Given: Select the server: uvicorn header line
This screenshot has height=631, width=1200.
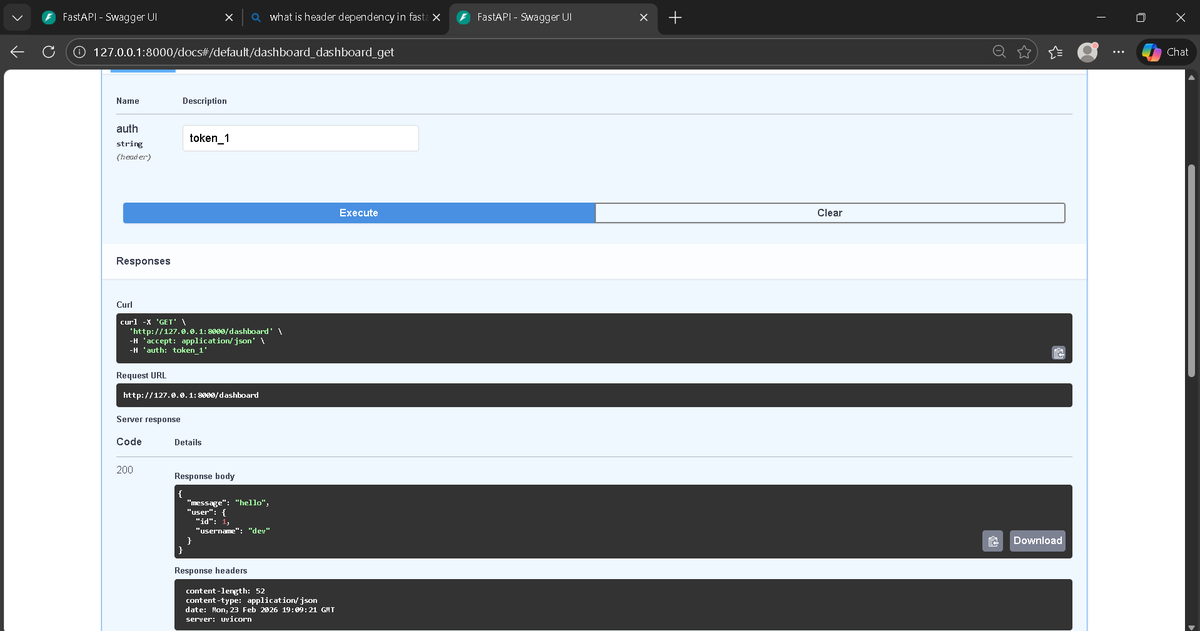Looking at the screenshot, I should 219,620.
